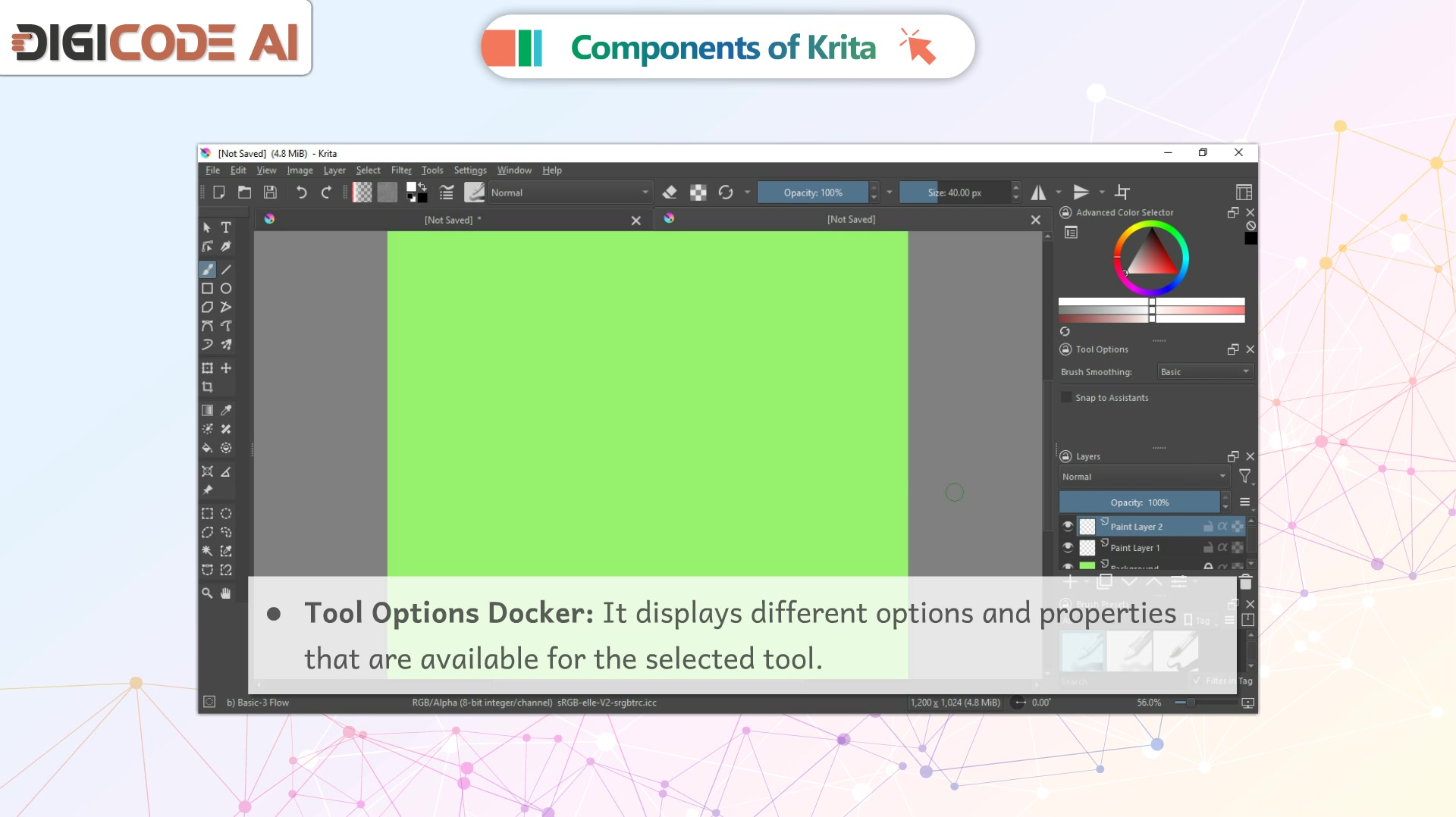
Task: Pick the Multibrush tool
Action: [226, 345]
